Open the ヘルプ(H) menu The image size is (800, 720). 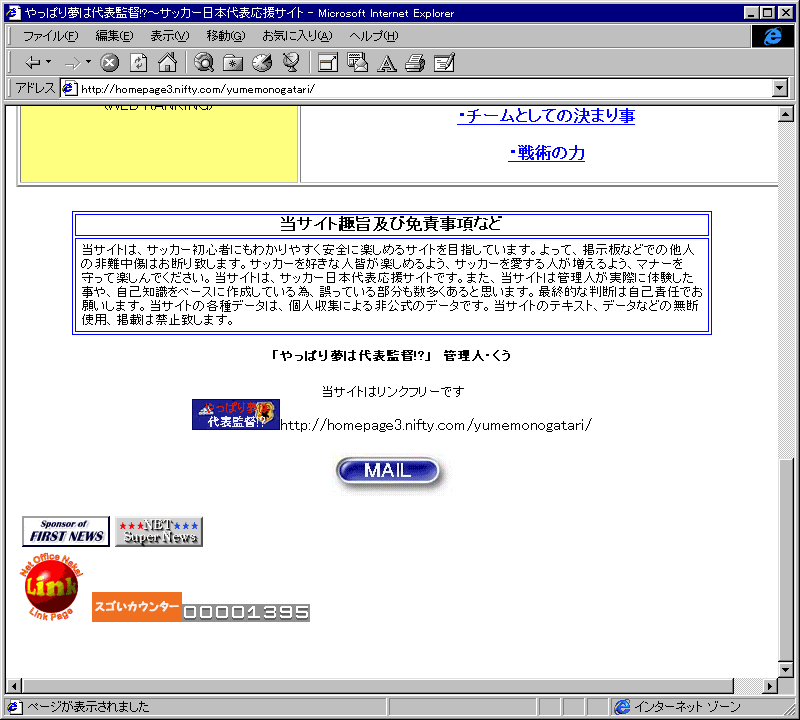[x=373, y=36]
